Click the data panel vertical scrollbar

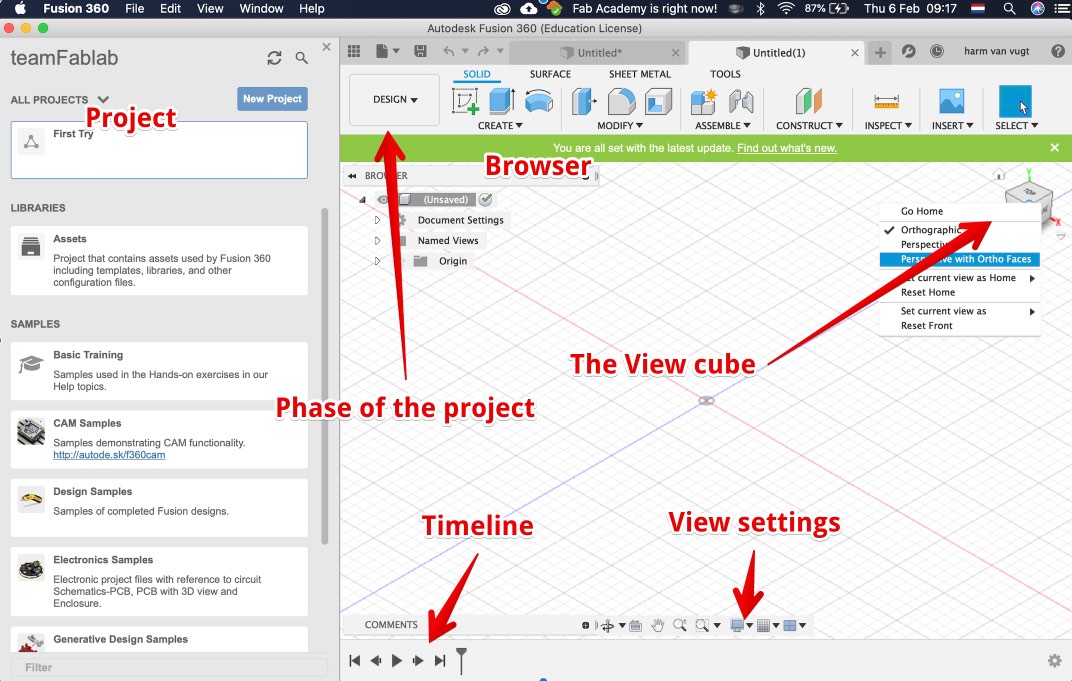(325, 376)
